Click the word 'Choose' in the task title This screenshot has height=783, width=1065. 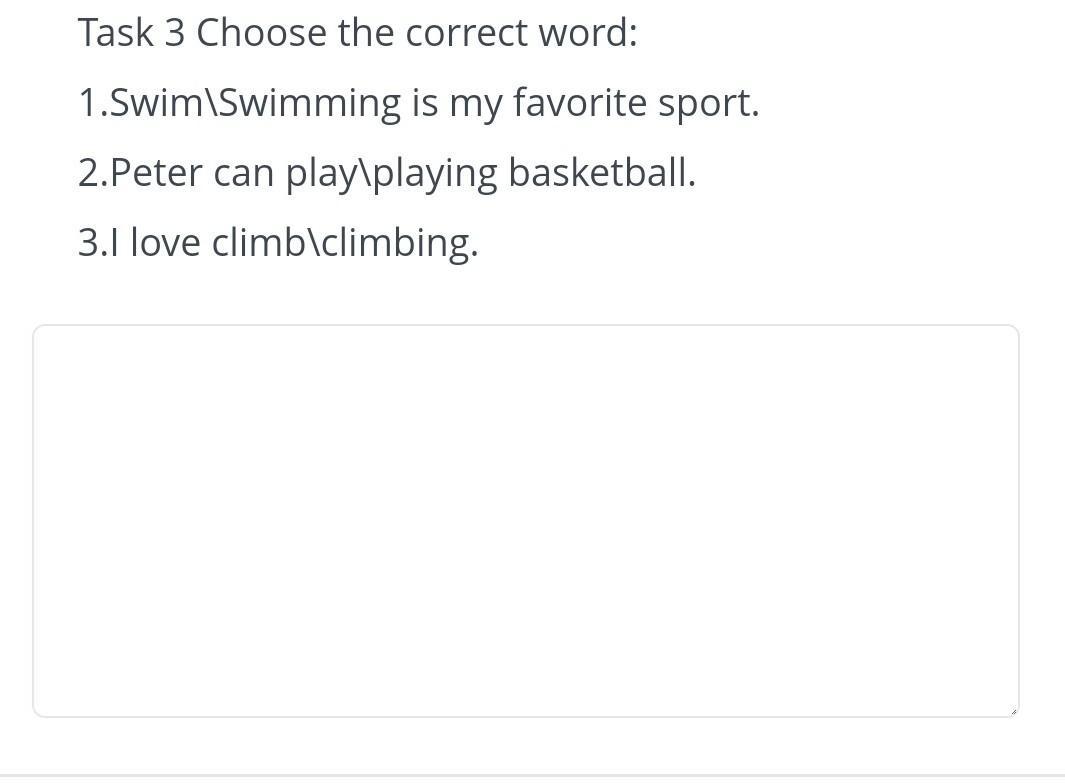coord(261,33)
